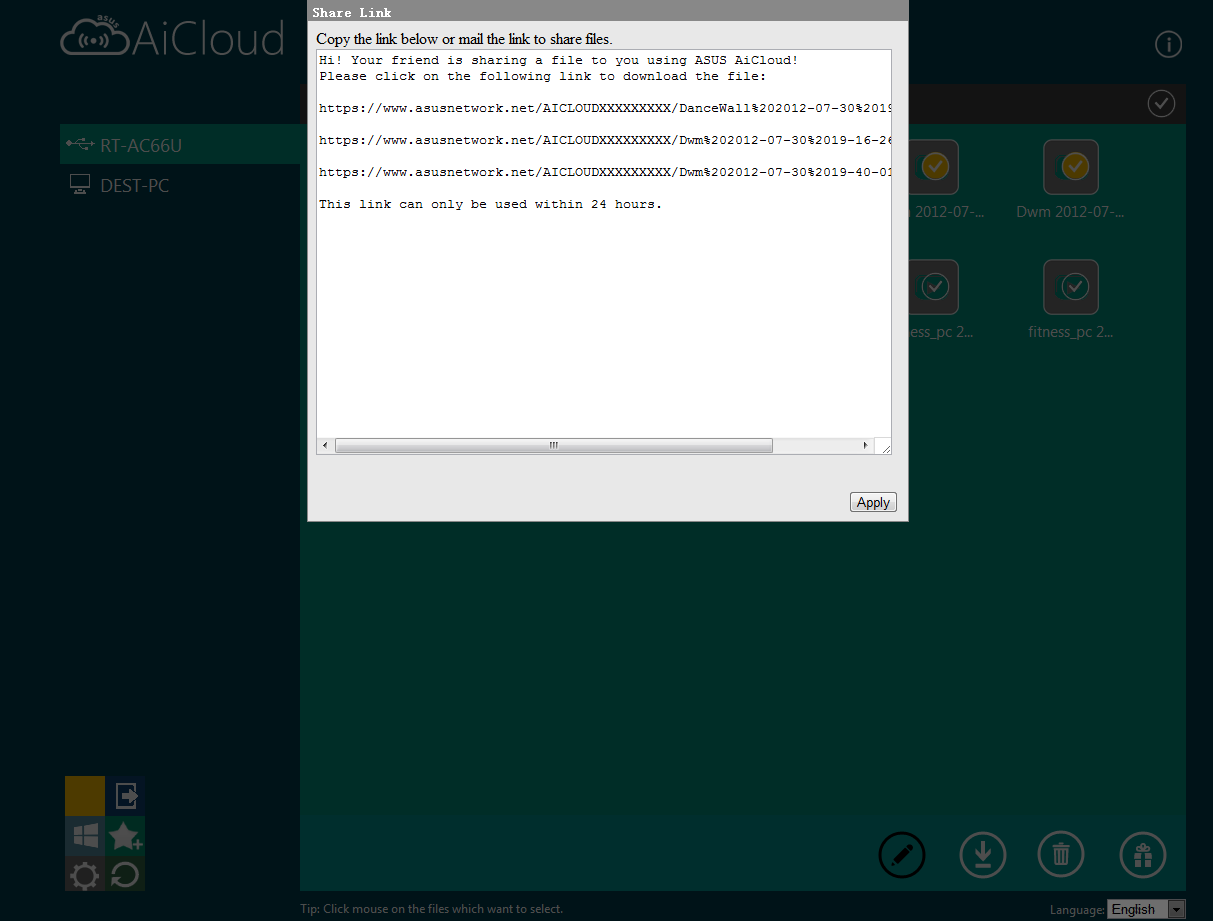
Task: Click the fully visible 'fitness_pc 2...' file name label
Action: pos(1070,332)
